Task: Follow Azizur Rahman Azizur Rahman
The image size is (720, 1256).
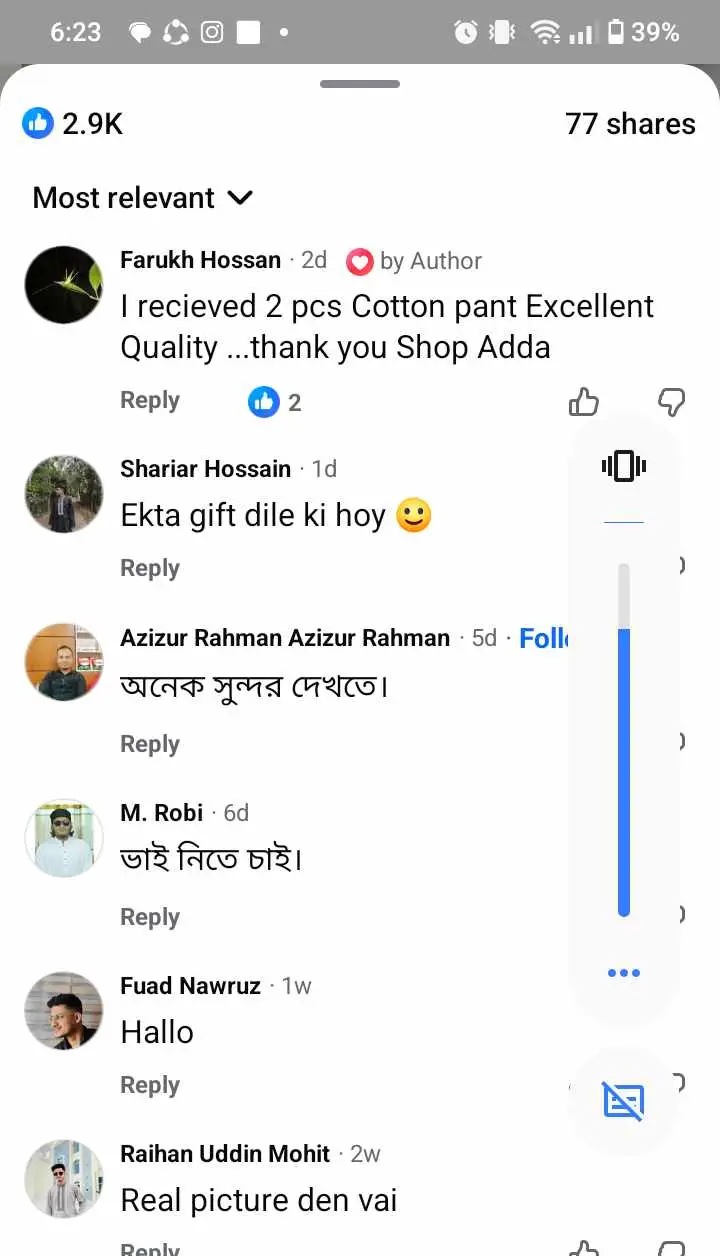Action: (545, 638)
